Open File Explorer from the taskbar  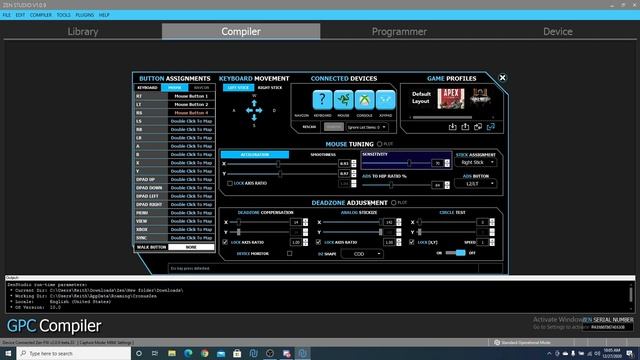[172, 353]
